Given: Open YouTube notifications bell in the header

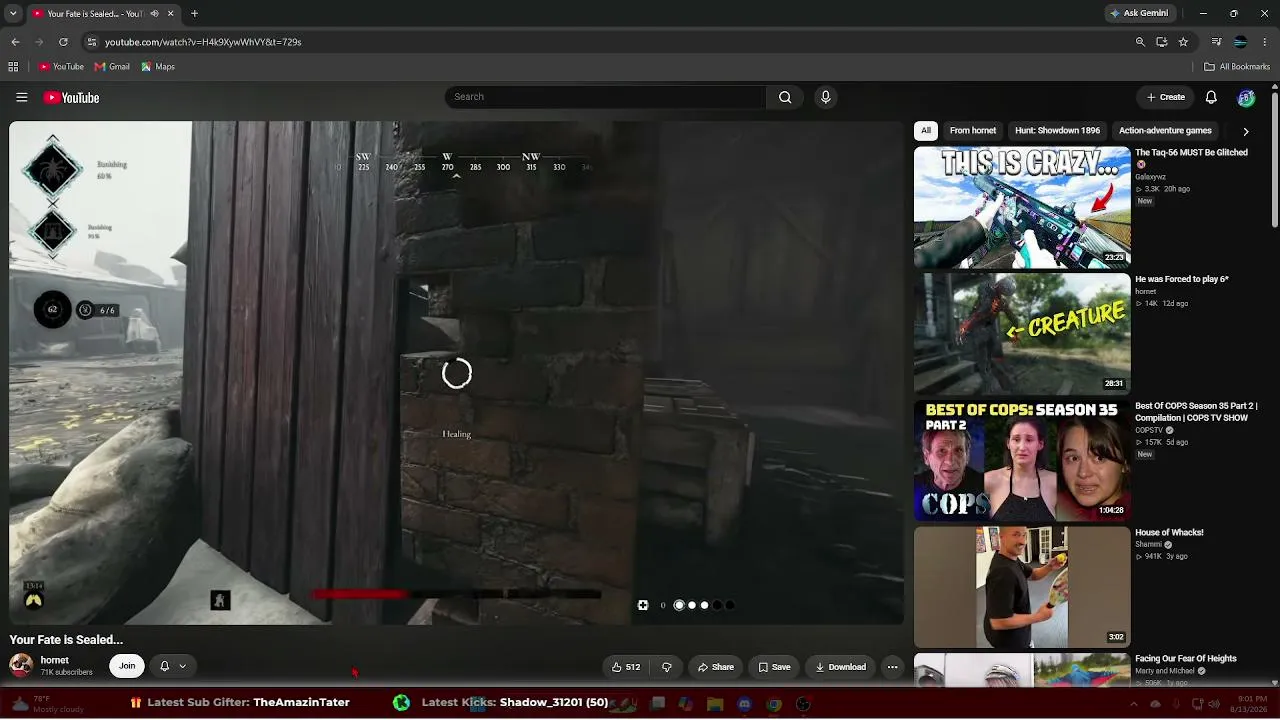Looking at the screenshot, I should click(1211, 97).
